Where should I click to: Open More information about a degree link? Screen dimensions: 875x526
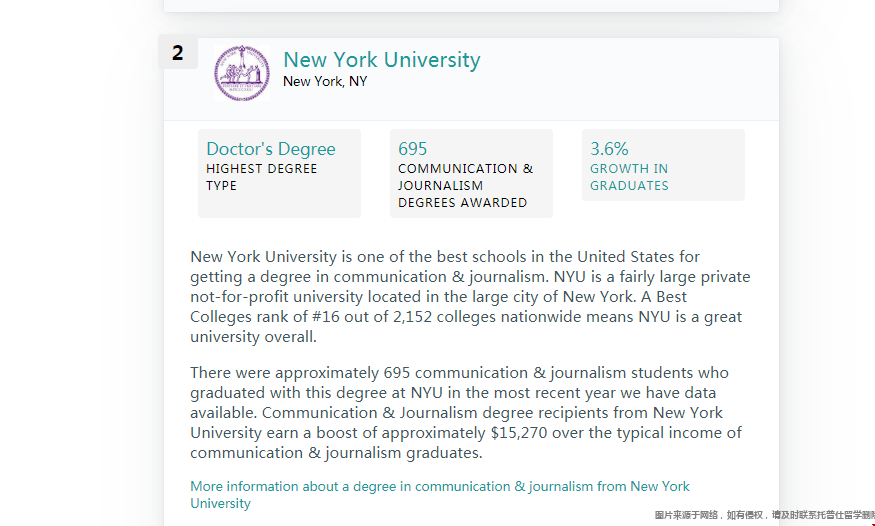coord(440,495)
